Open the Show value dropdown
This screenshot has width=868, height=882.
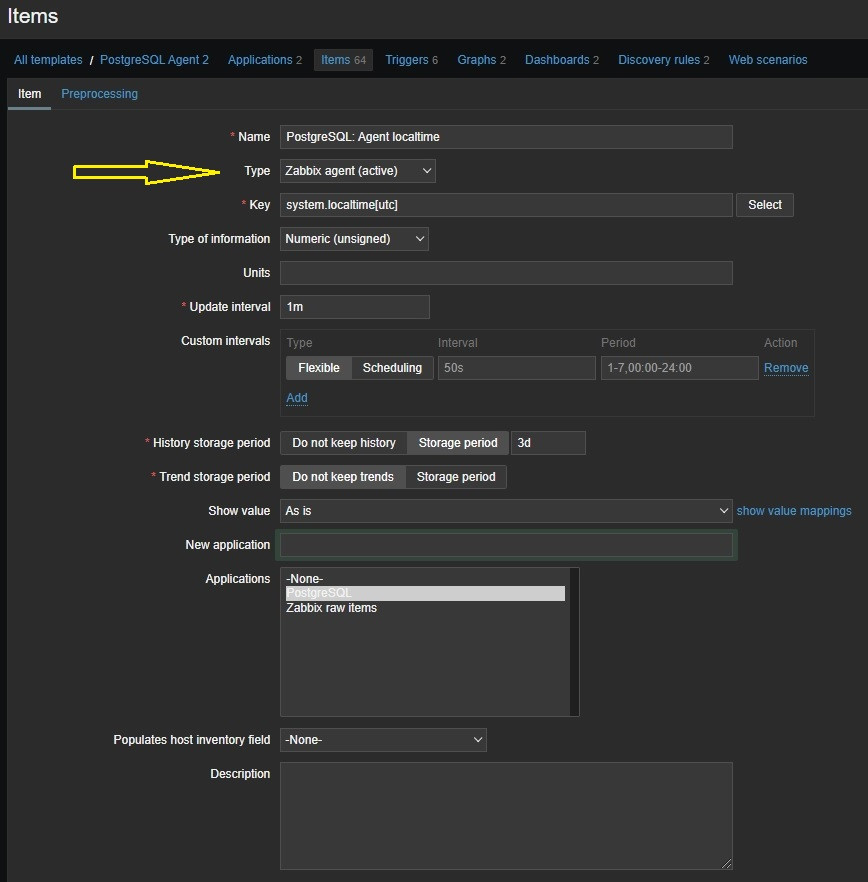click(506, 511)
